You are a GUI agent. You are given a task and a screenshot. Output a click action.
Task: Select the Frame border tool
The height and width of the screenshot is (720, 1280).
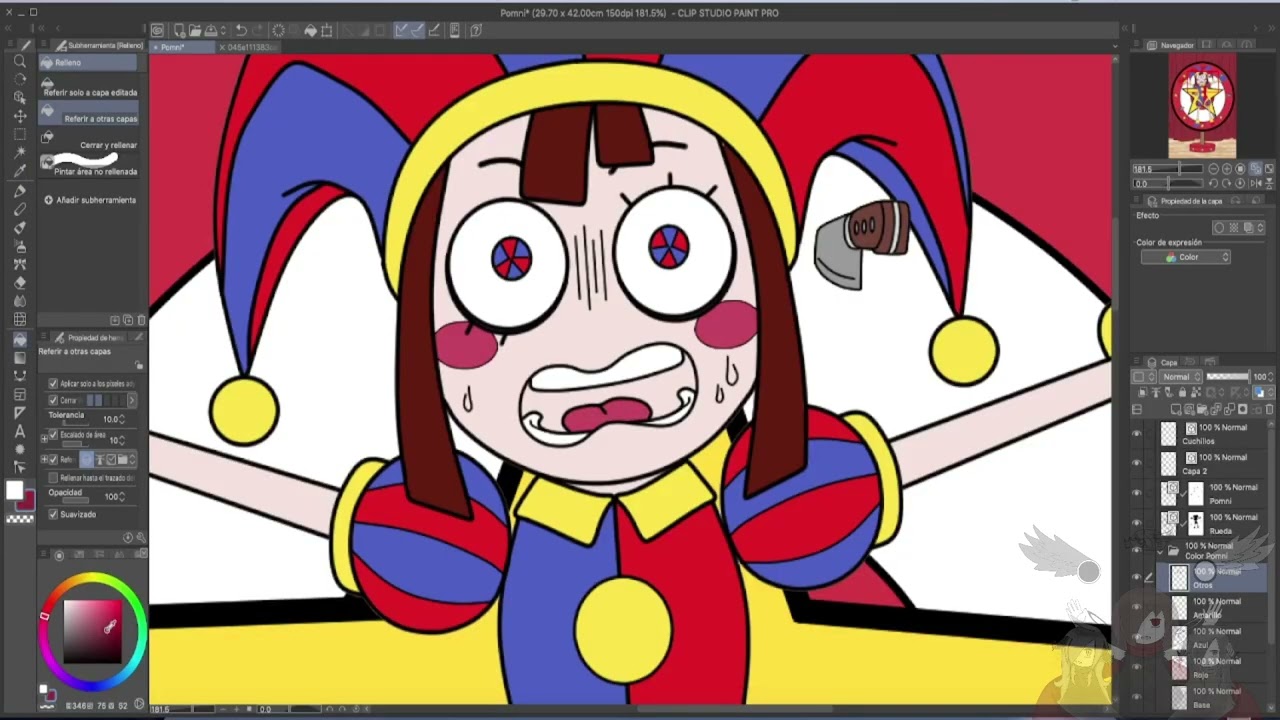pyautogui.click(x=19, y=394)
